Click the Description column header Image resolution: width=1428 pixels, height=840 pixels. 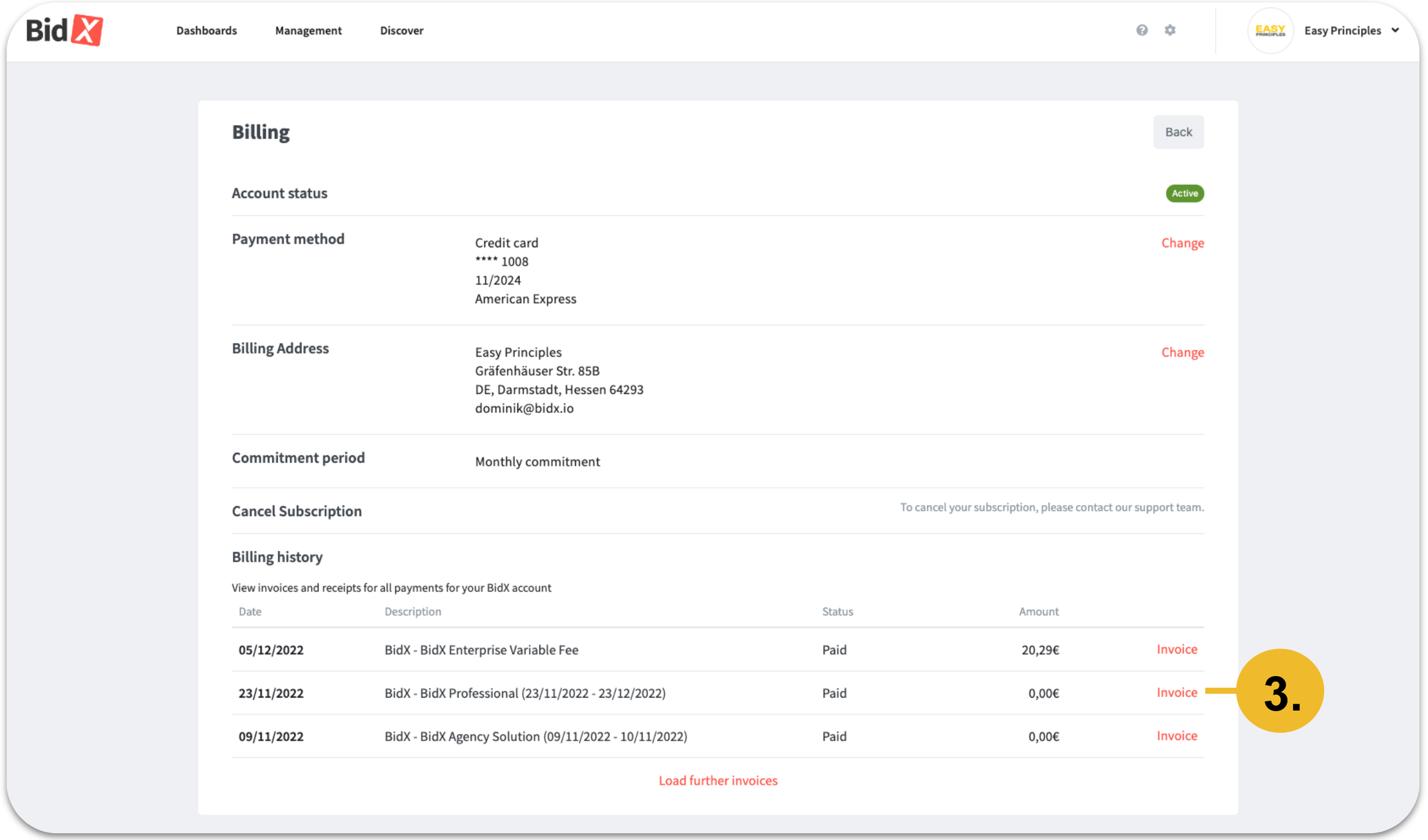coord(412,612)
